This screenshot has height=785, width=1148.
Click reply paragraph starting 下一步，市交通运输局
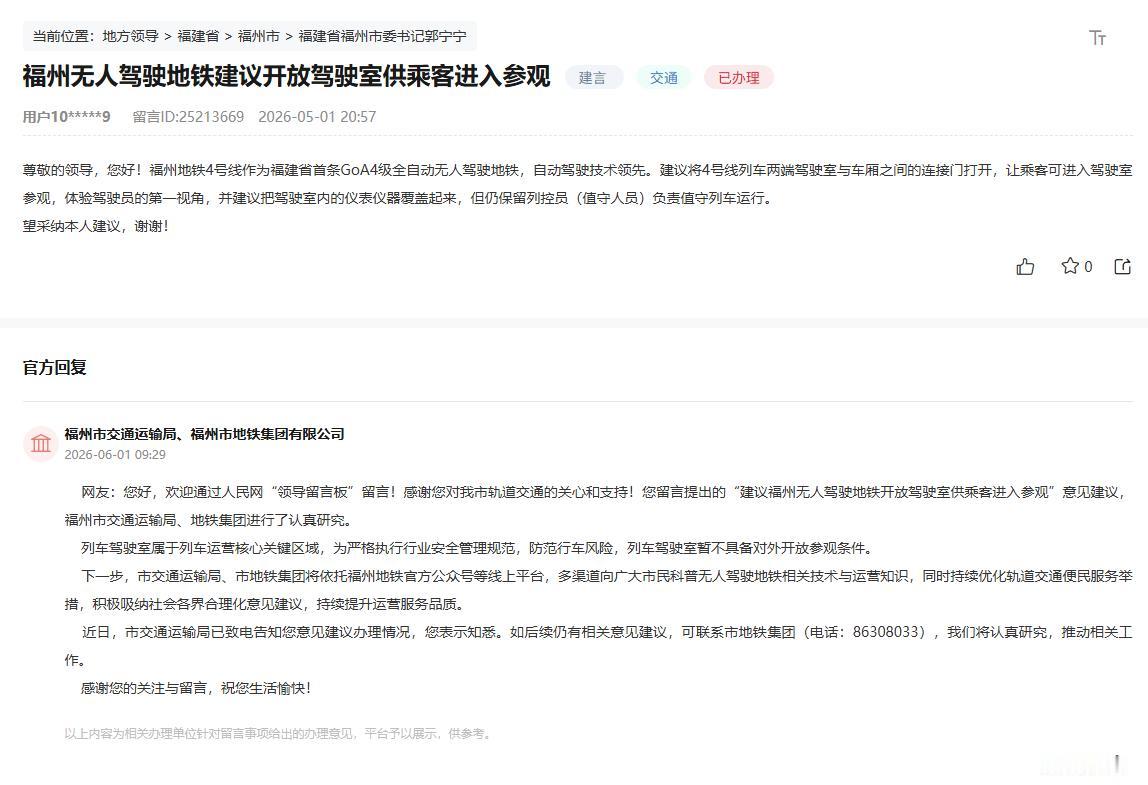click(598, 590)
